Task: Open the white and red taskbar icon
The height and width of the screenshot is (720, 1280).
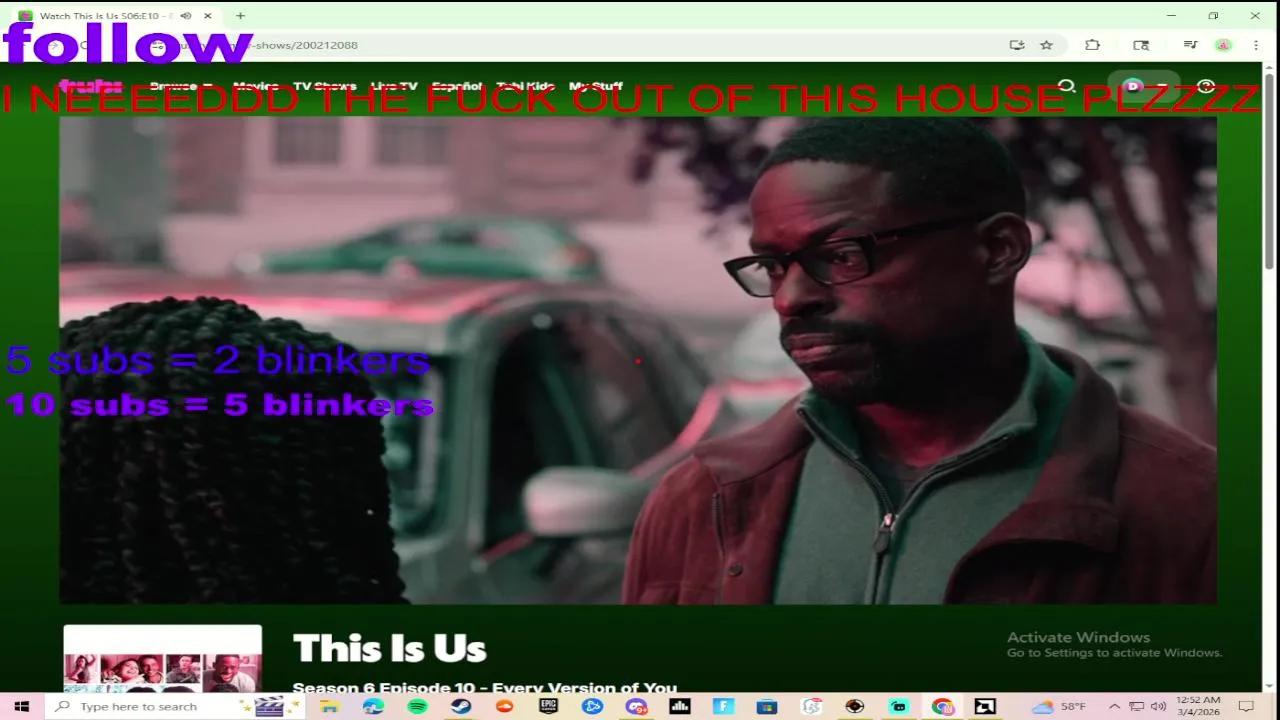Action: tap(811, 706)
